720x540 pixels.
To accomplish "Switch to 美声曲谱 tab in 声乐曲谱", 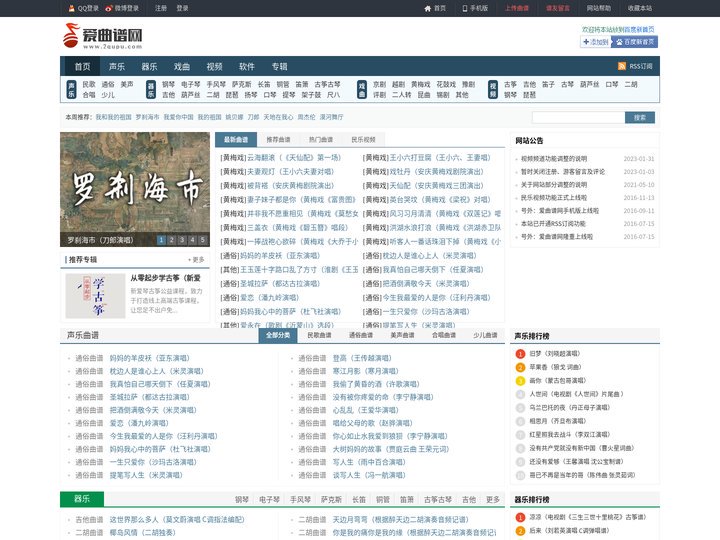I will point(402,335).
